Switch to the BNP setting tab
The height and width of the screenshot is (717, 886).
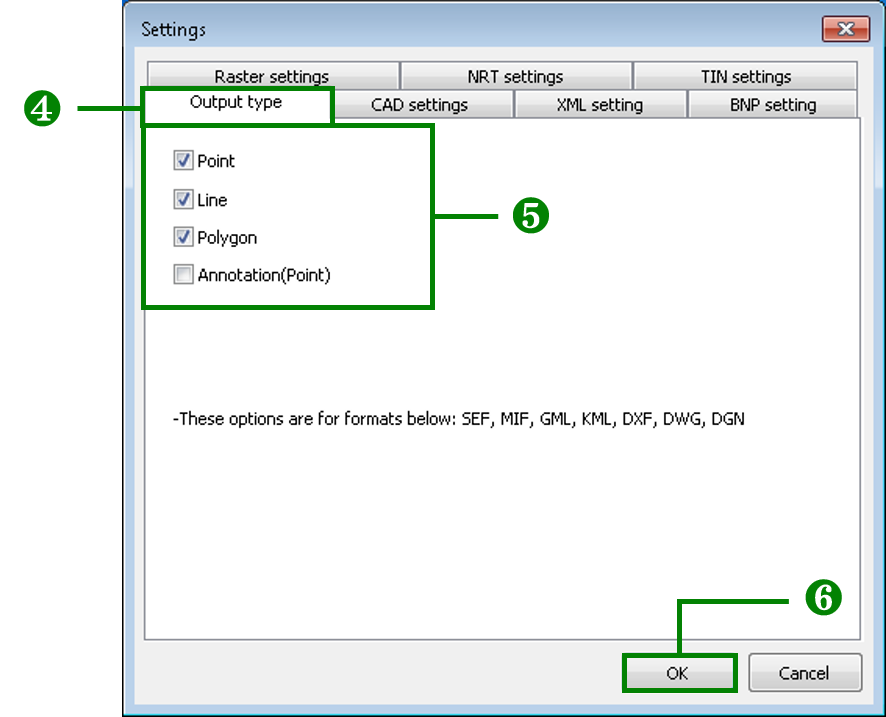click(772, 105)
